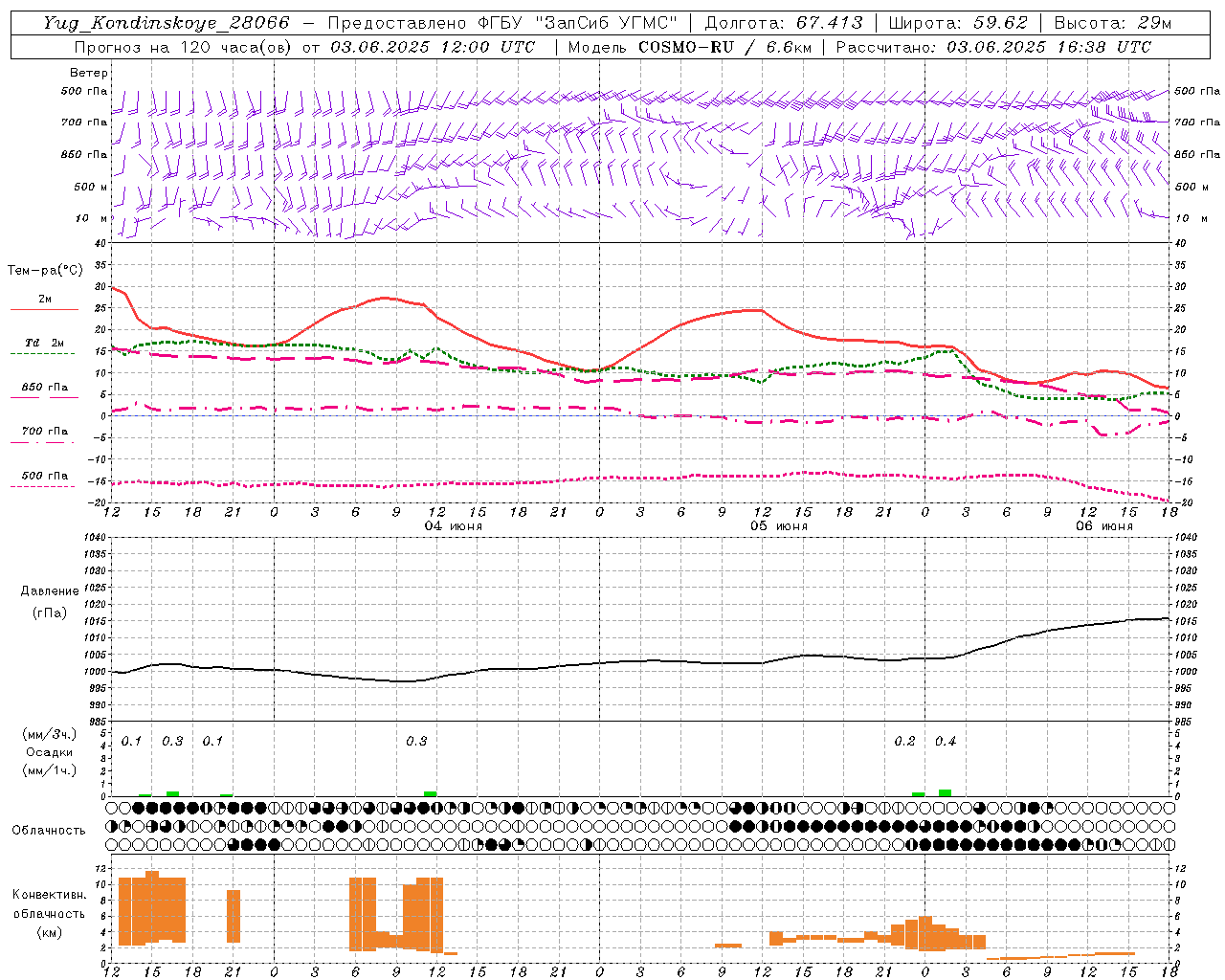The width and height of the screenshot is (1225, 980).
Task: Select the provider text 'ФГБУ "ЗапСиб УГМС"'
Action: (576, 23)
